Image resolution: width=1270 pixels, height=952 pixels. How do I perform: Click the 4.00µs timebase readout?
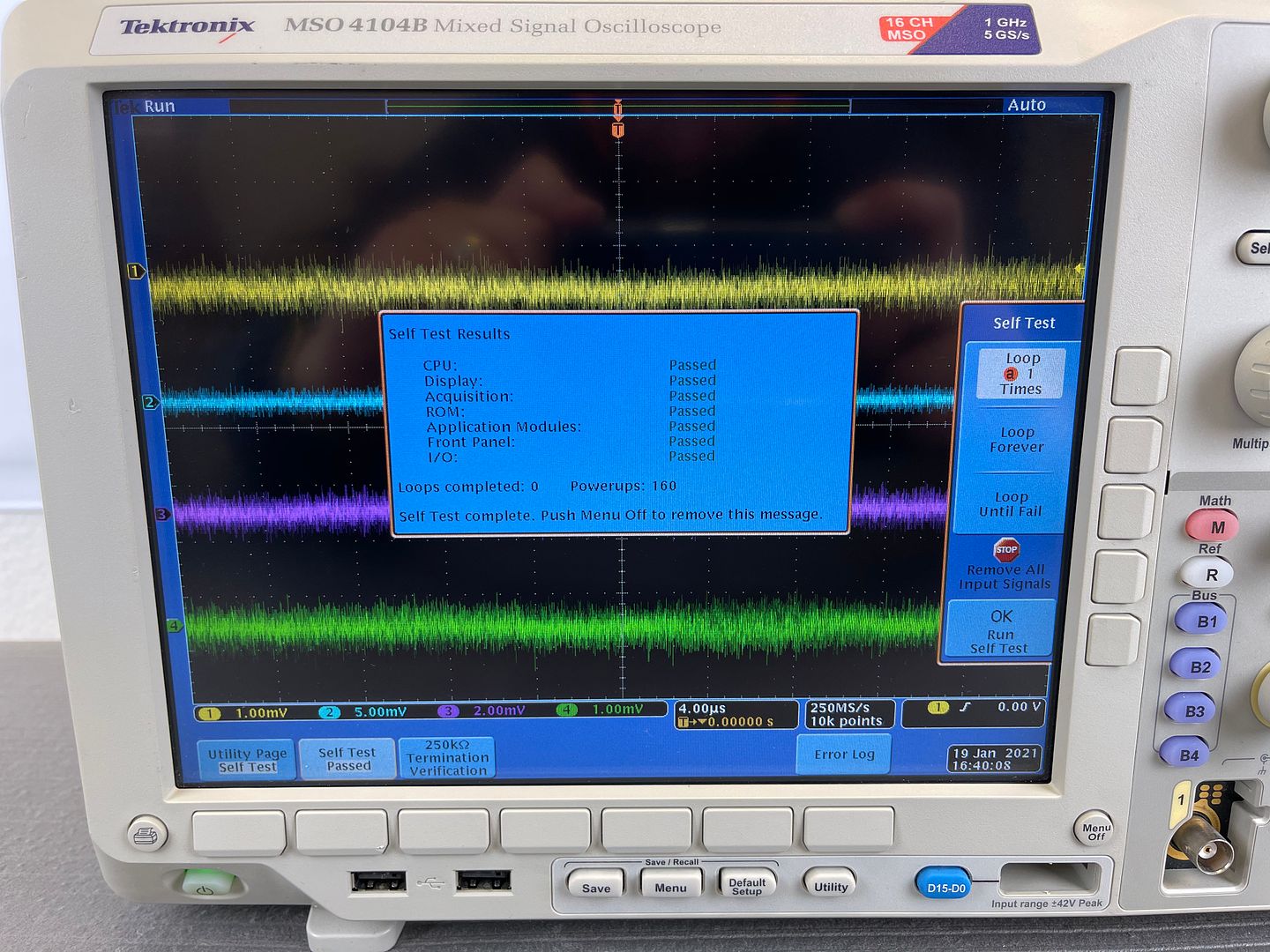tap(735, 714)
